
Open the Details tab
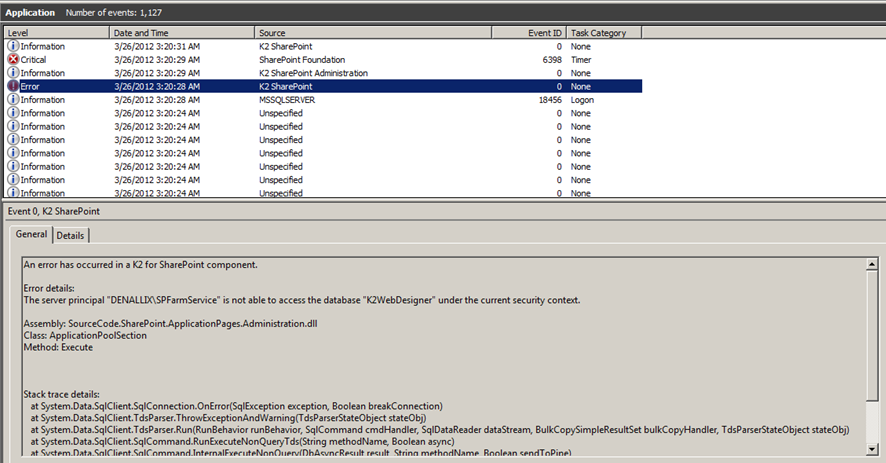pos(71,236)
